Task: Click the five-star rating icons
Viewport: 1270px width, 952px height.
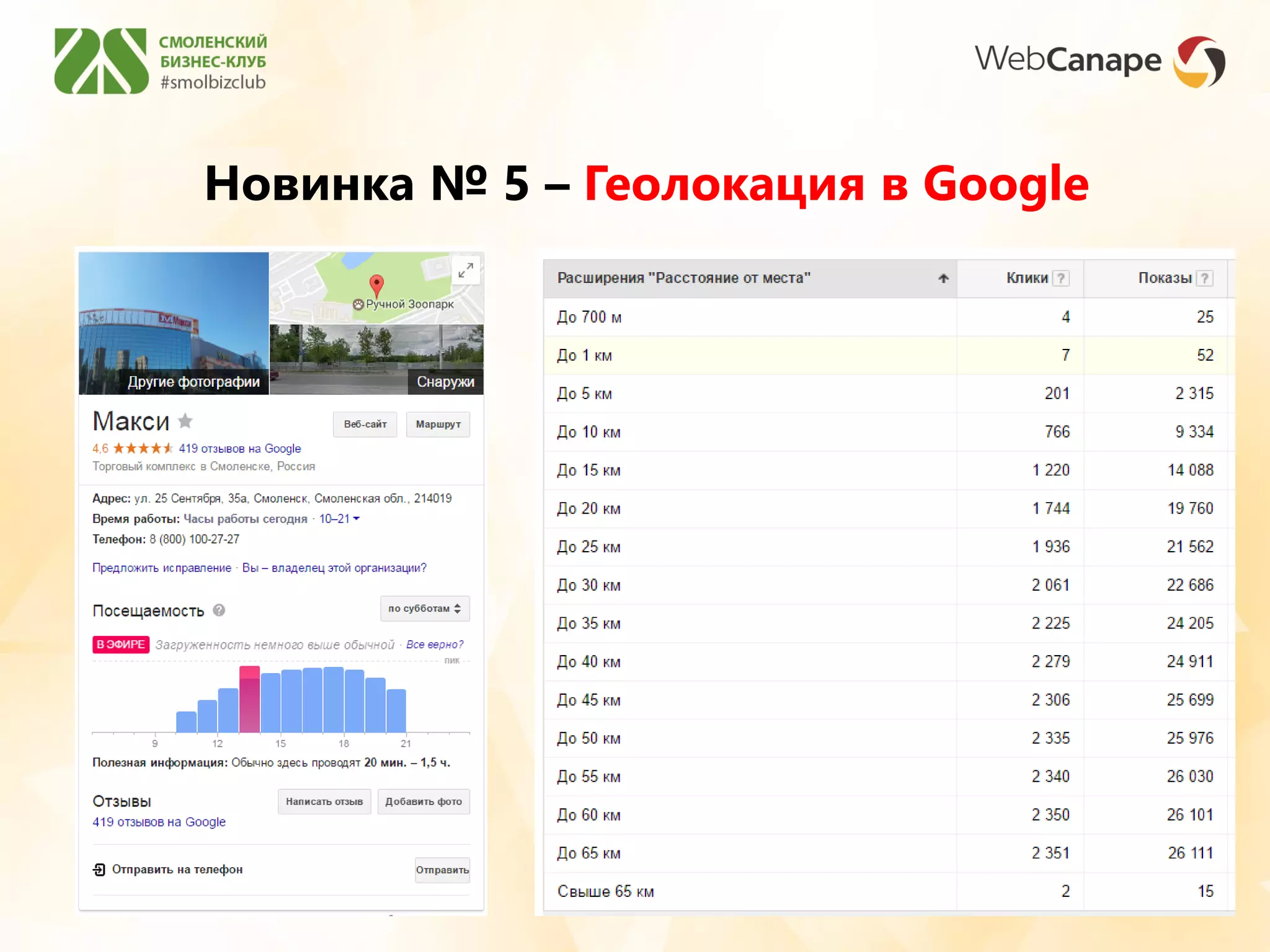Action: pyautogui.click(x=143, y=448)
